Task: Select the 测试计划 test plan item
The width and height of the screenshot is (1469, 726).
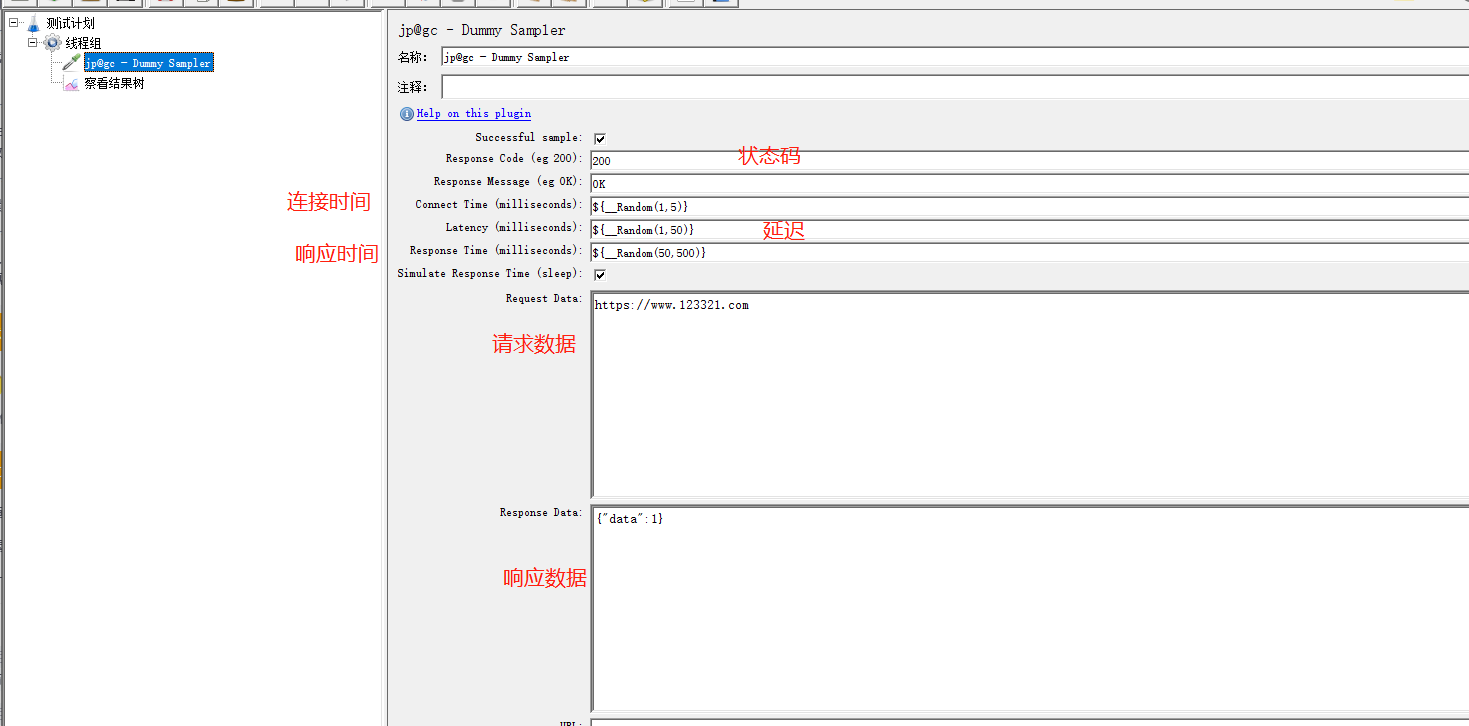Action: 70,23
